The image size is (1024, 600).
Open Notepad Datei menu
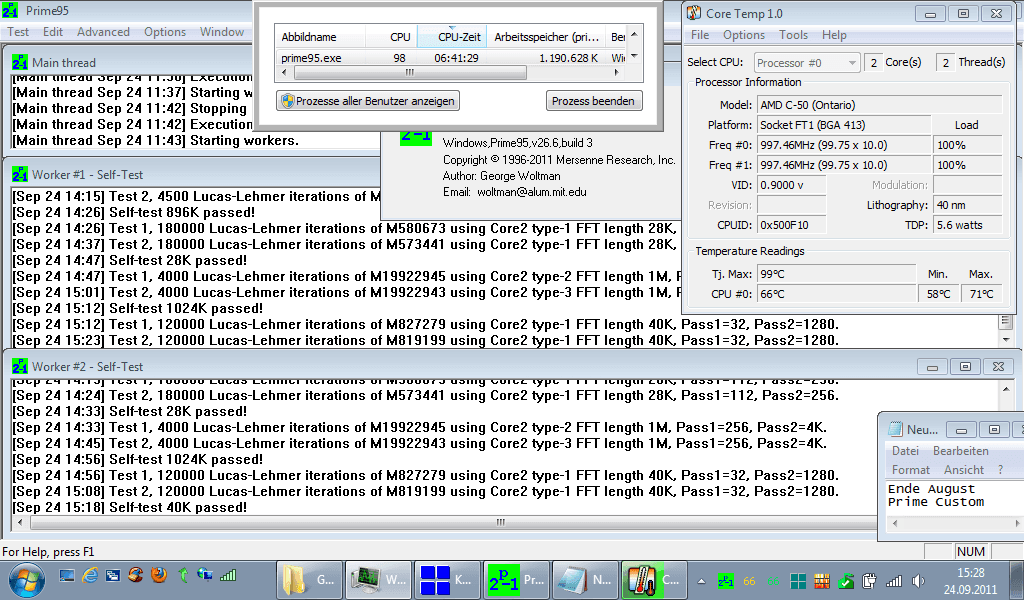905,450
